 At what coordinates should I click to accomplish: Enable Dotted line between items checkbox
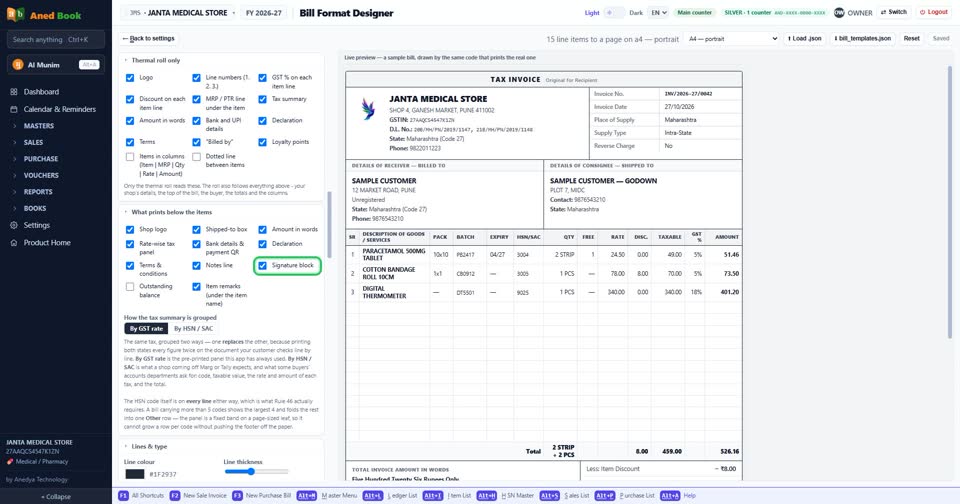click(x=196, y=157)
